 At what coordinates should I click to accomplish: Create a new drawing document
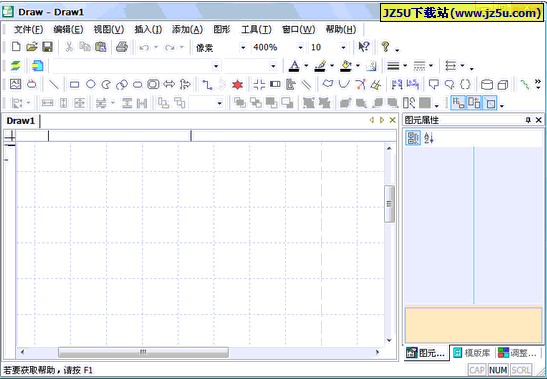(16, 47)
